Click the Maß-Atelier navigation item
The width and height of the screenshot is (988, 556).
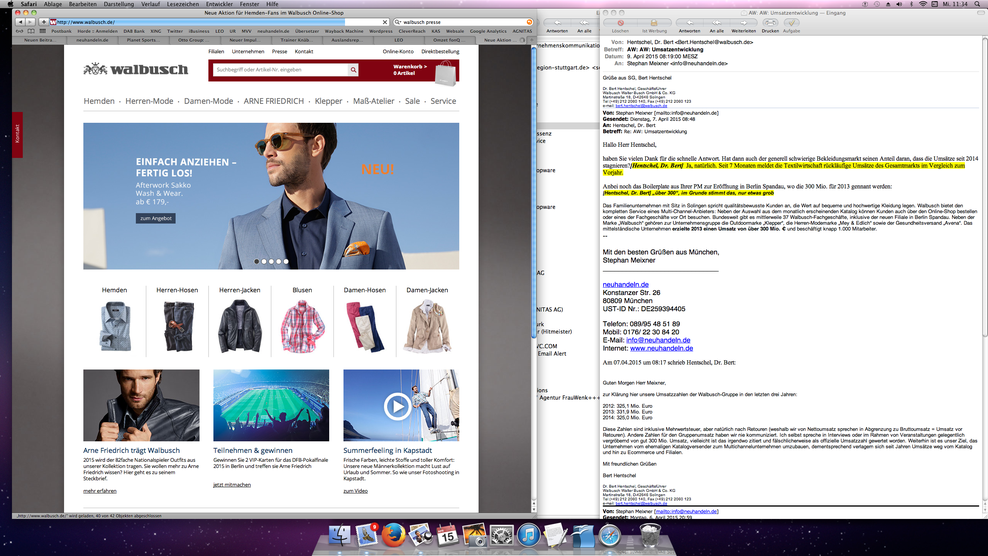pyautogui.click(x=374, y=101)
